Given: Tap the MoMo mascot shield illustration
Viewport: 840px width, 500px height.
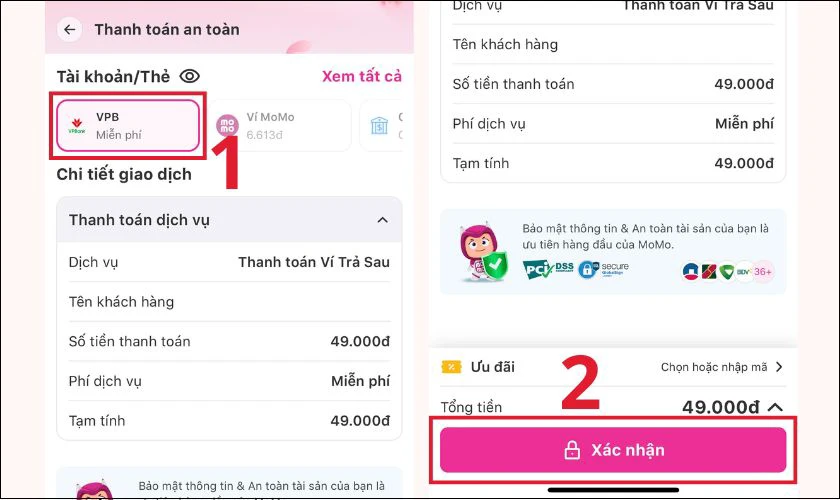Looking at the screenshot, I should 483,252.
